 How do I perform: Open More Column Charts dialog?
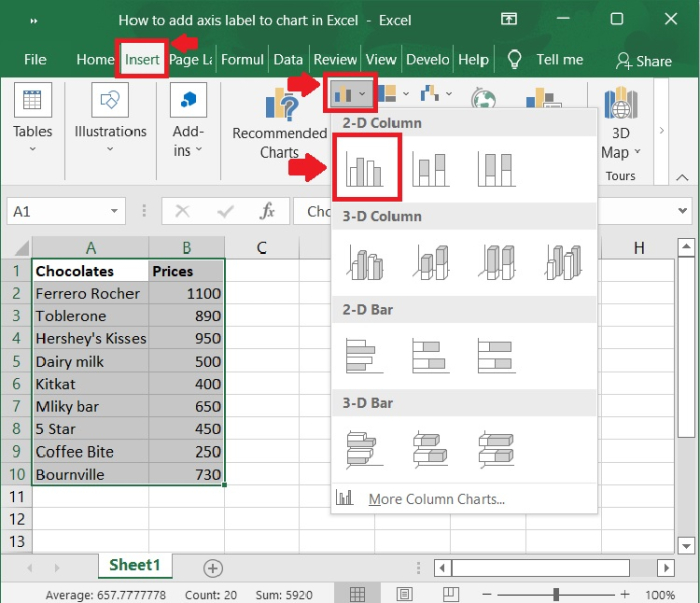pos(436,499)
